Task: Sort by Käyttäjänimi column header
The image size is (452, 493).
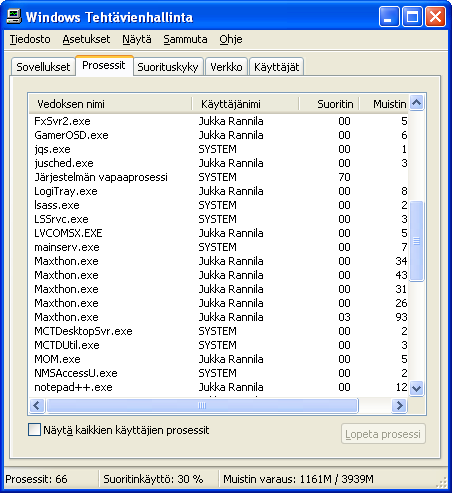Action: (245, 104)
